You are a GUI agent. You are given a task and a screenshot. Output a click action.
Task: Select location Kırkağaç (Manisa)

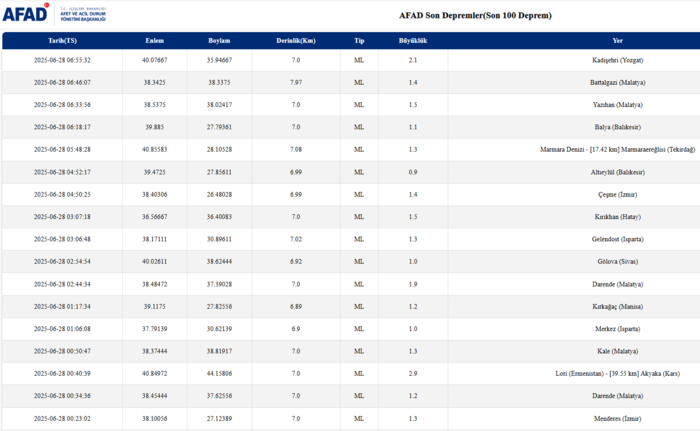pos(617,307)
